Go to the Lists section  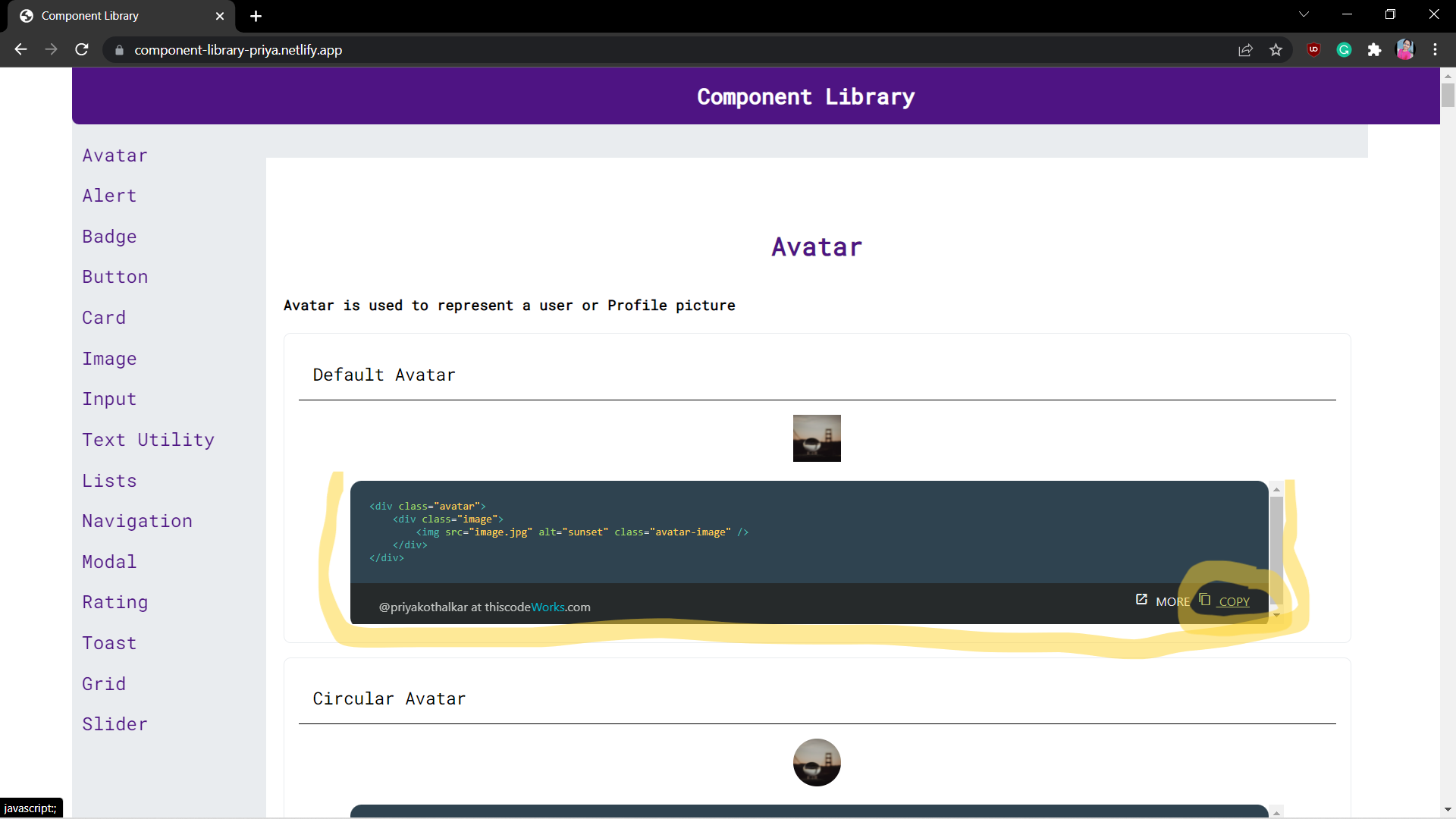tap(110, 481)
